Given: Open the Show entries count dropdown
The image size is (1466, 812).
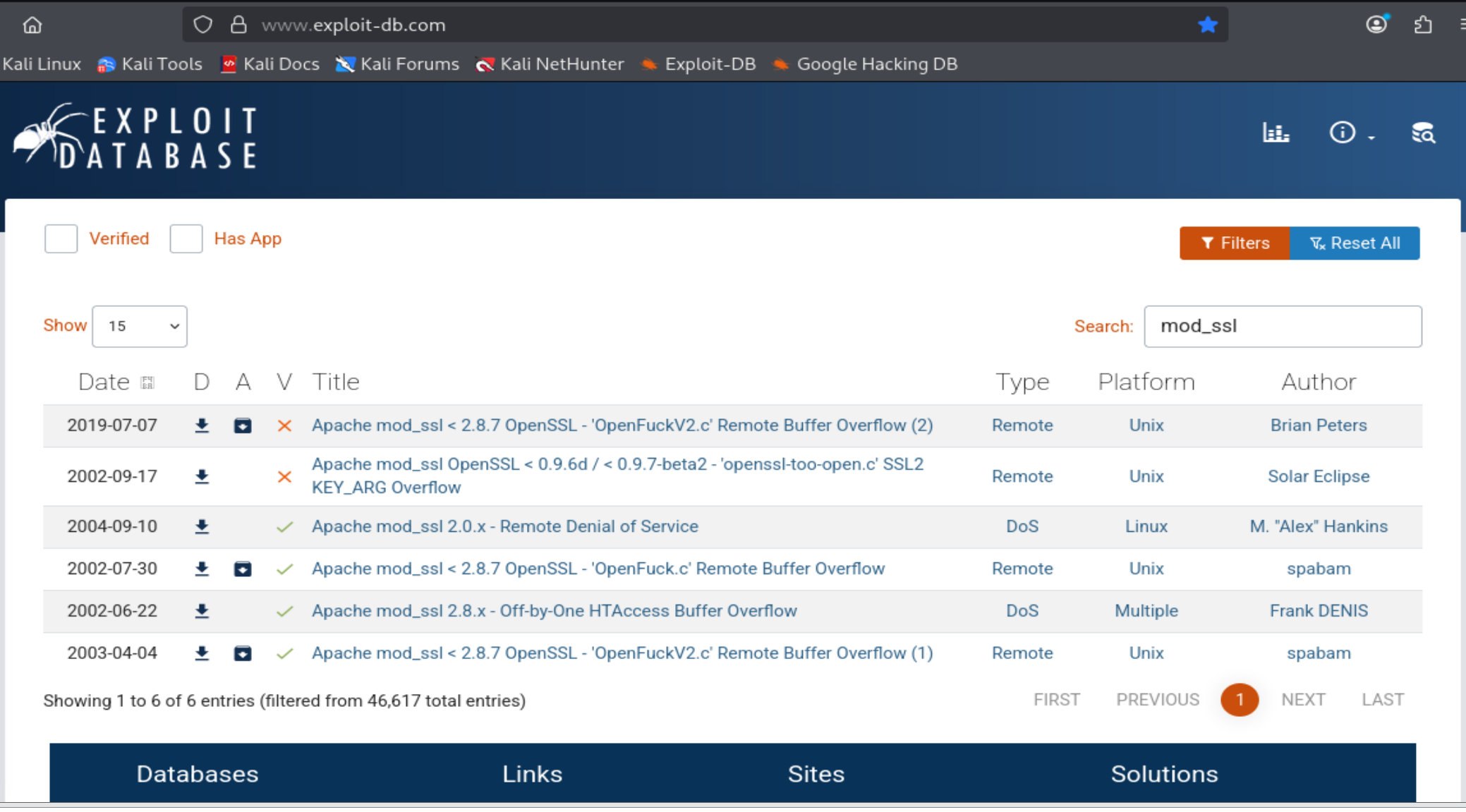Looking at the screenshot, I should pos(140,326).
